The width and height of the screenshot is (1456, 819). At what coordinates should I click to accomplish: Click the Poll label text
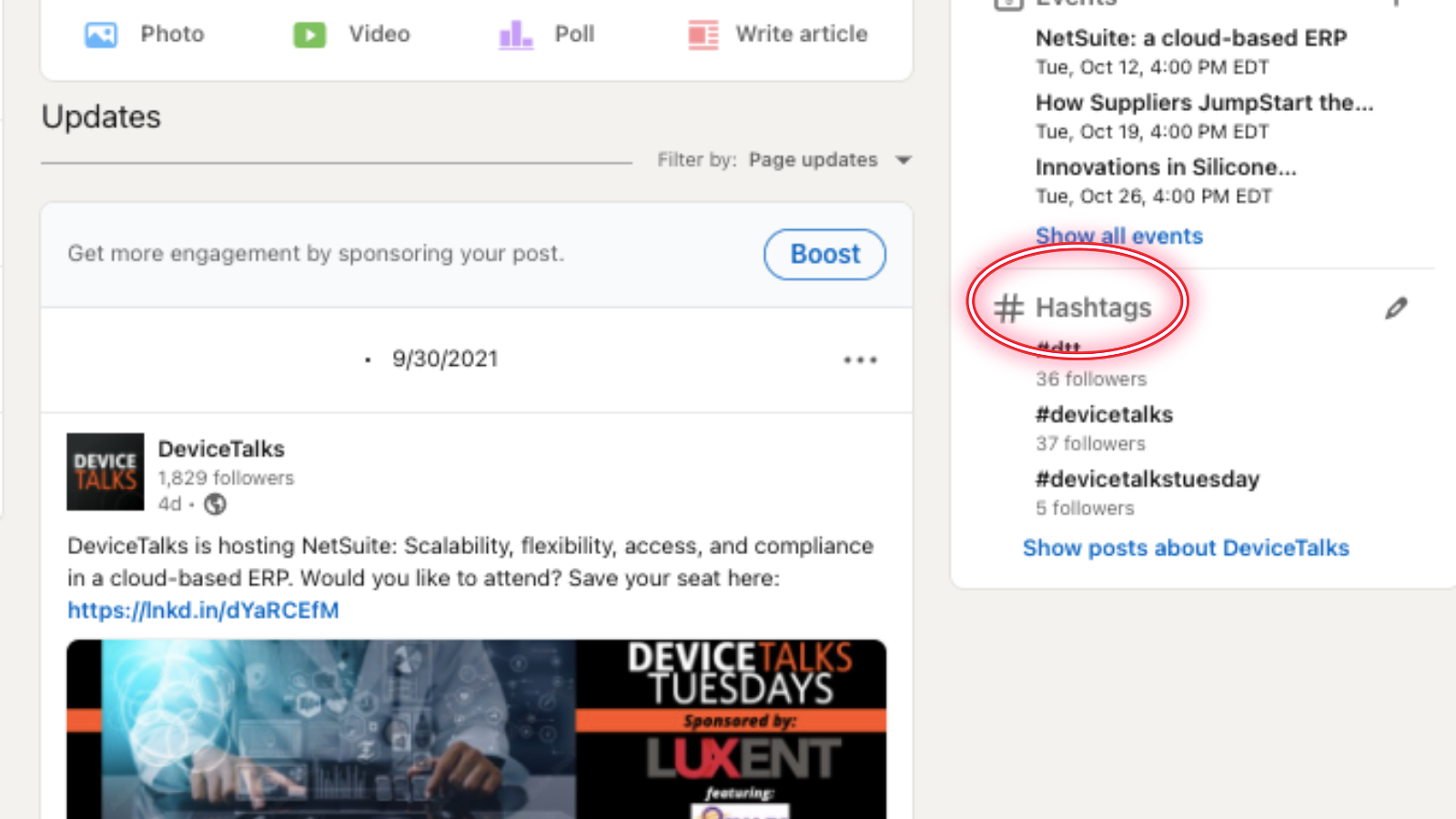pyautogui.click(x=574, y=34)
